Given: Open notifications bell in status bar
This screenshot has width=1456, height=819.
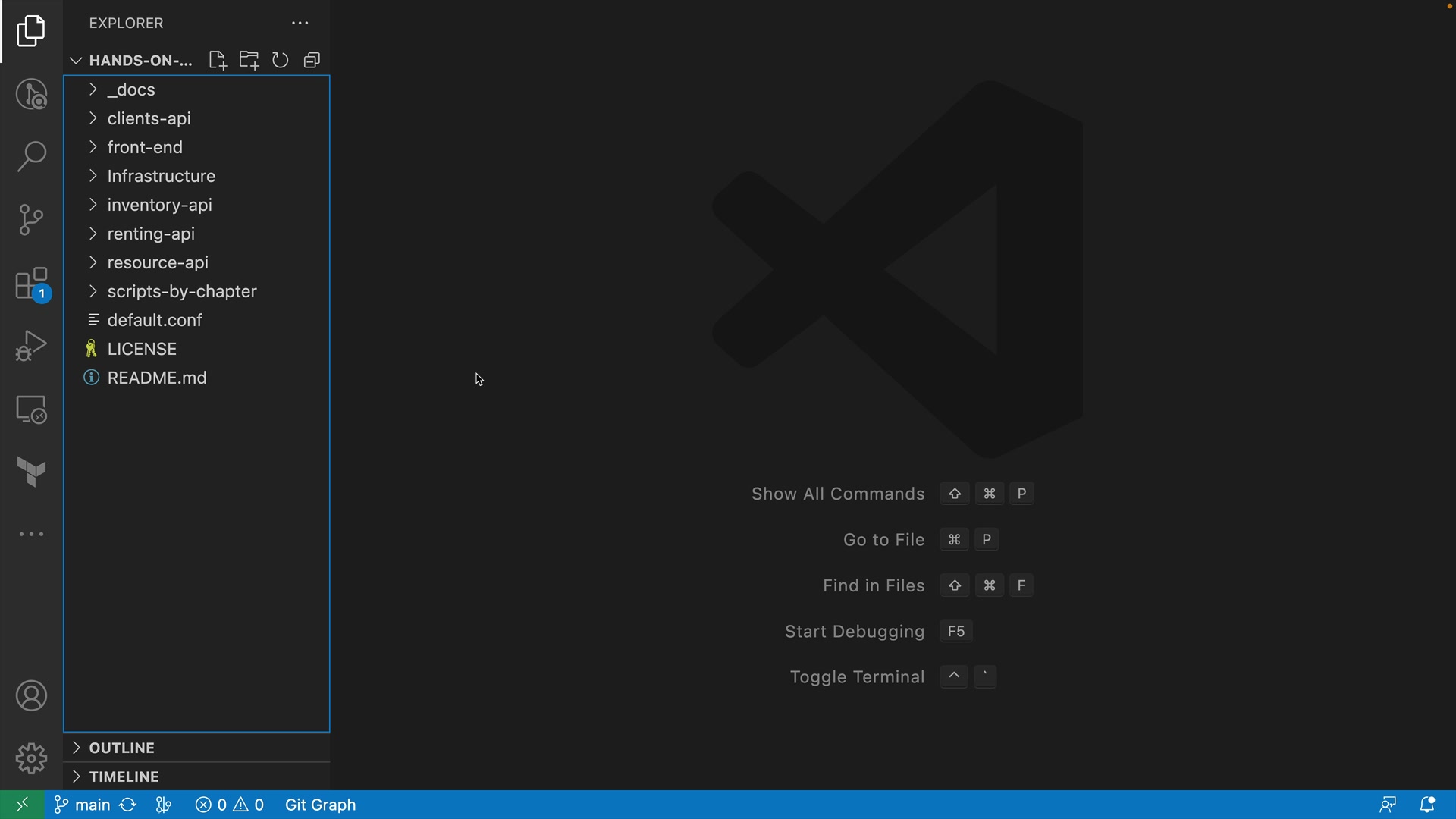Looking at the screenshot, I should [x=1427, y=805].
